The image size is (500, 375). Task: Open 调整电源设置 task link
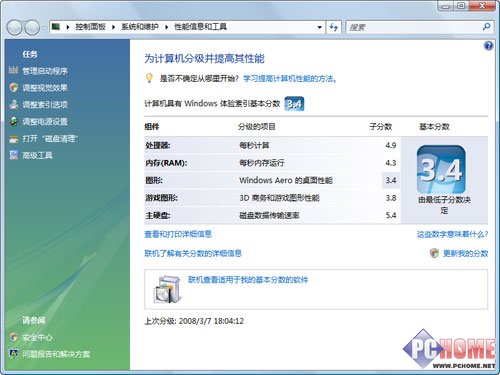click(x=45, y=122)
